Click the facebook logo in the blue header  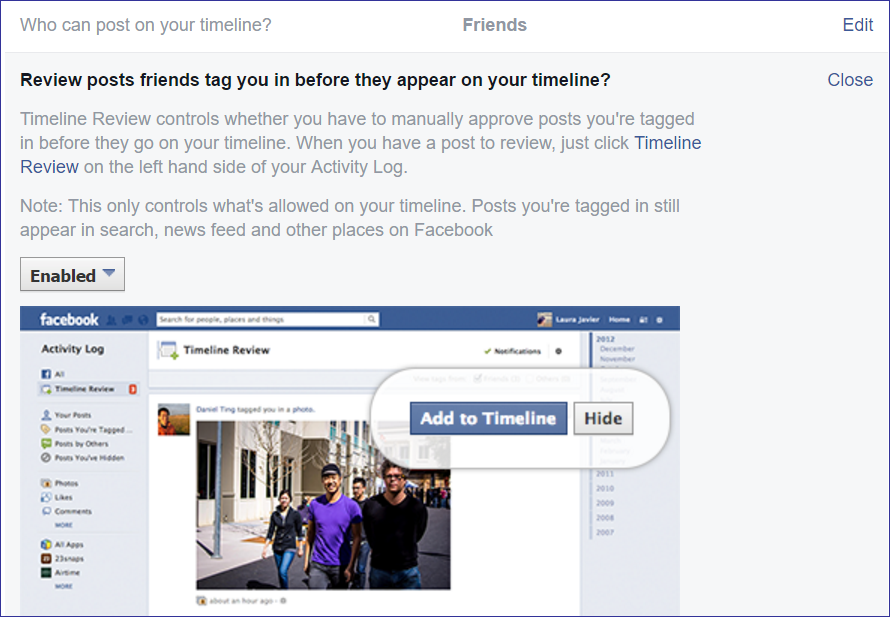(x=69, y=319)
